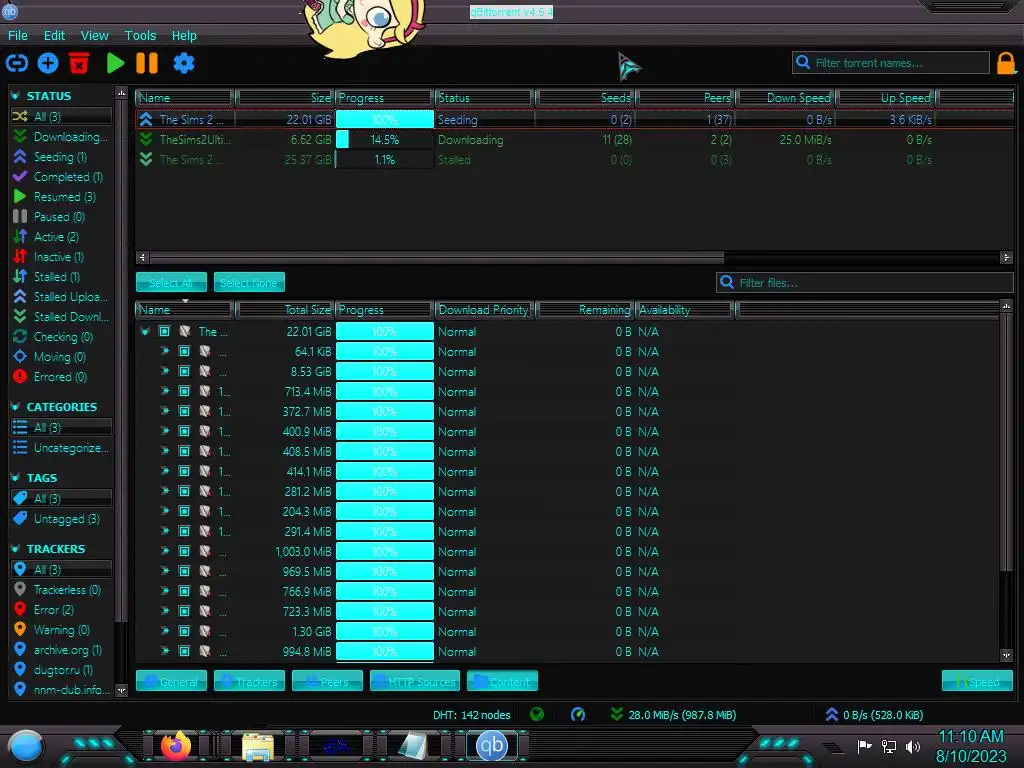Click the connection status globe icon
1024x768 pixels.
[x=537, y=714]
